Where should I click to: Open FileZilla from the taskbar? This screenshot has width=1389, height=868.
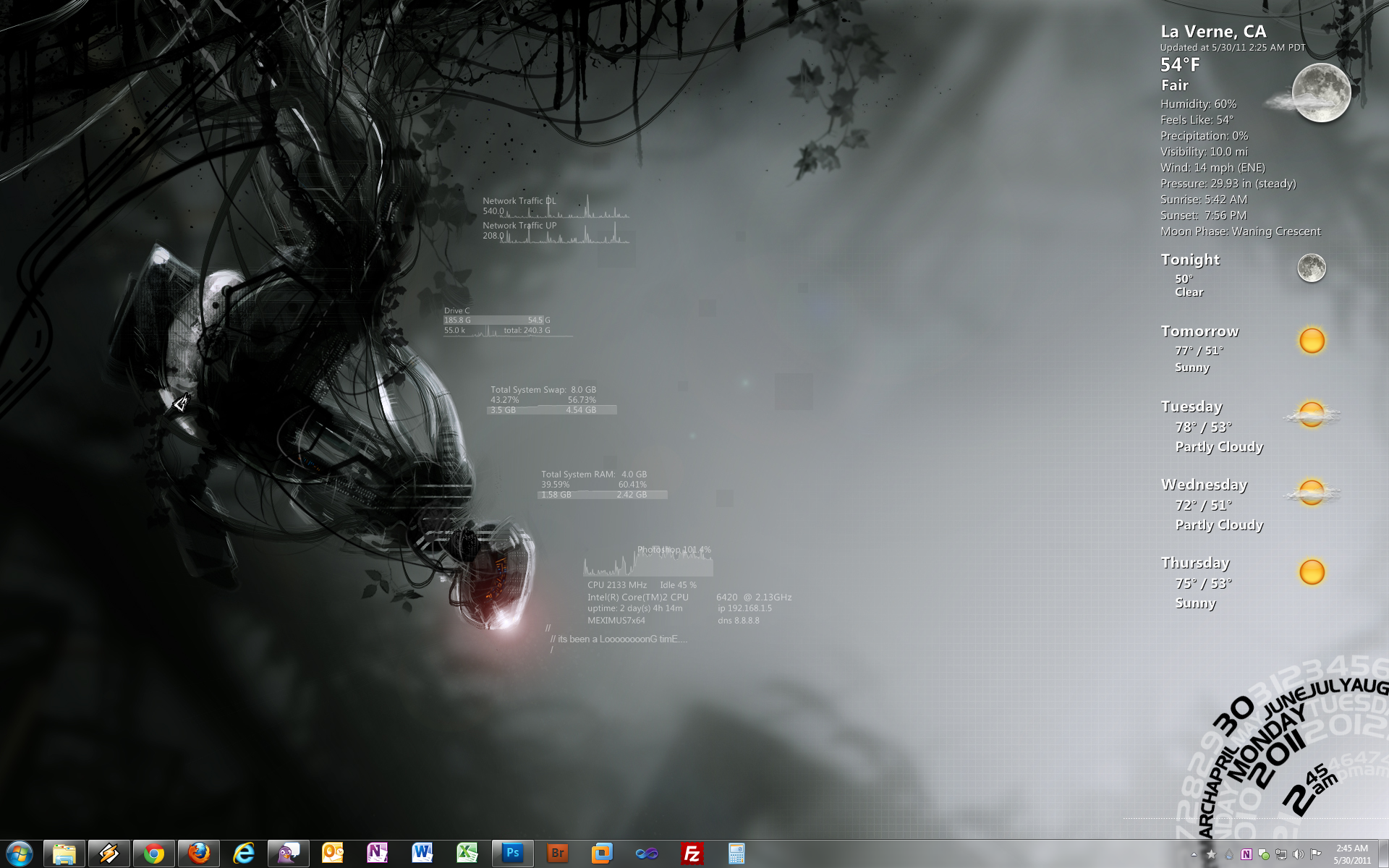click(692, 854)
